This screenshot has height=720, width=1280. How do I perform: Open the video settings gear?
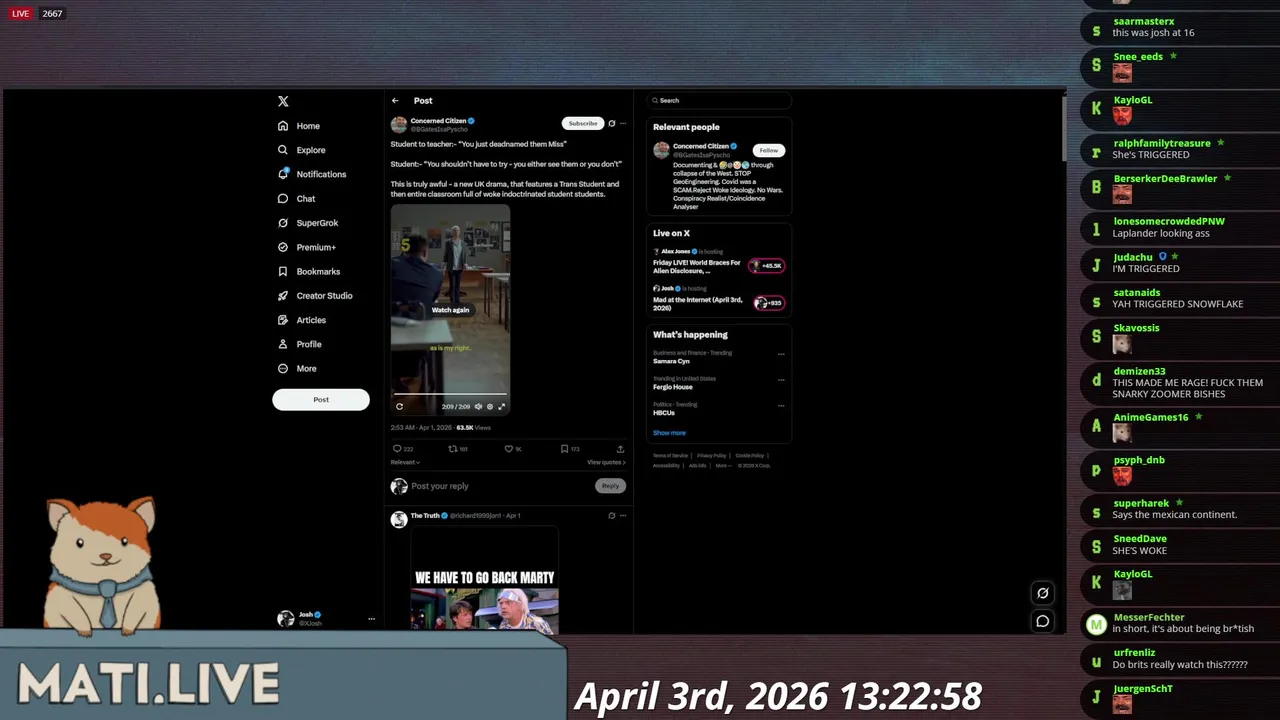pos(489,406)
